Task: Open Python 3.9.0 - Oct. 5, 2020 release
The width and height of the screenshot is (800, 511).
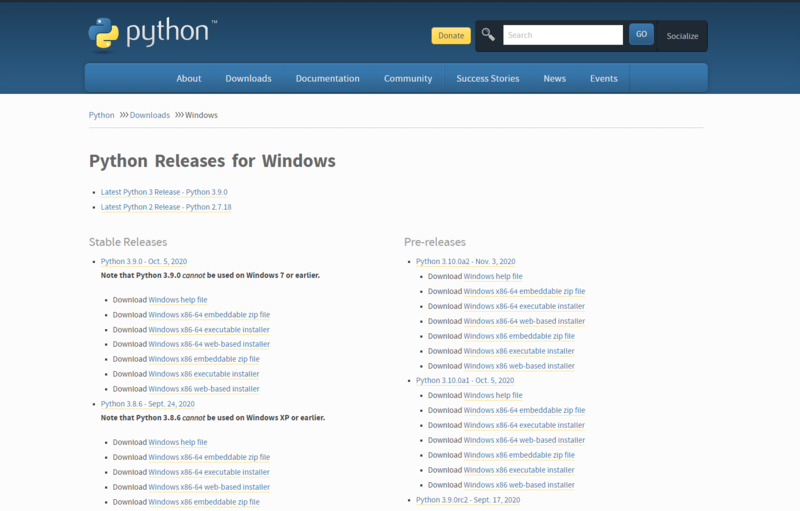Action: coord(144,262)
